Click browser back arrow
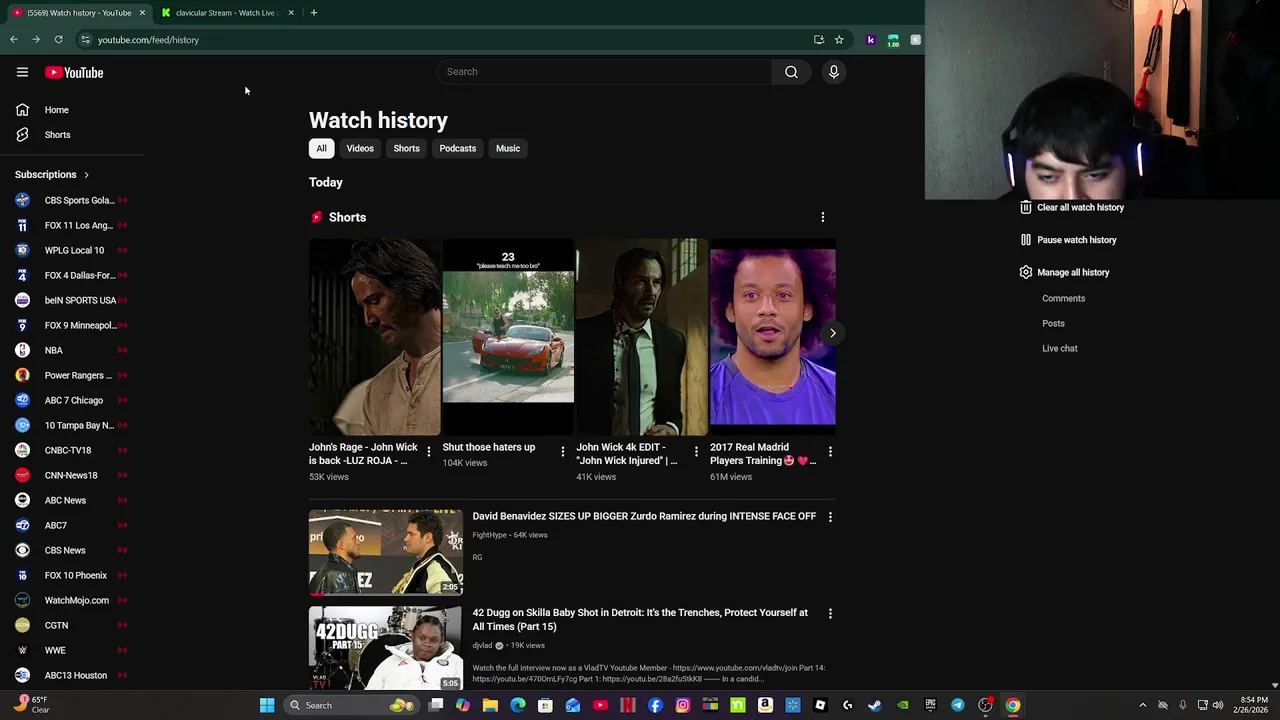This screenshot has width=1280, height=720. 13,40
